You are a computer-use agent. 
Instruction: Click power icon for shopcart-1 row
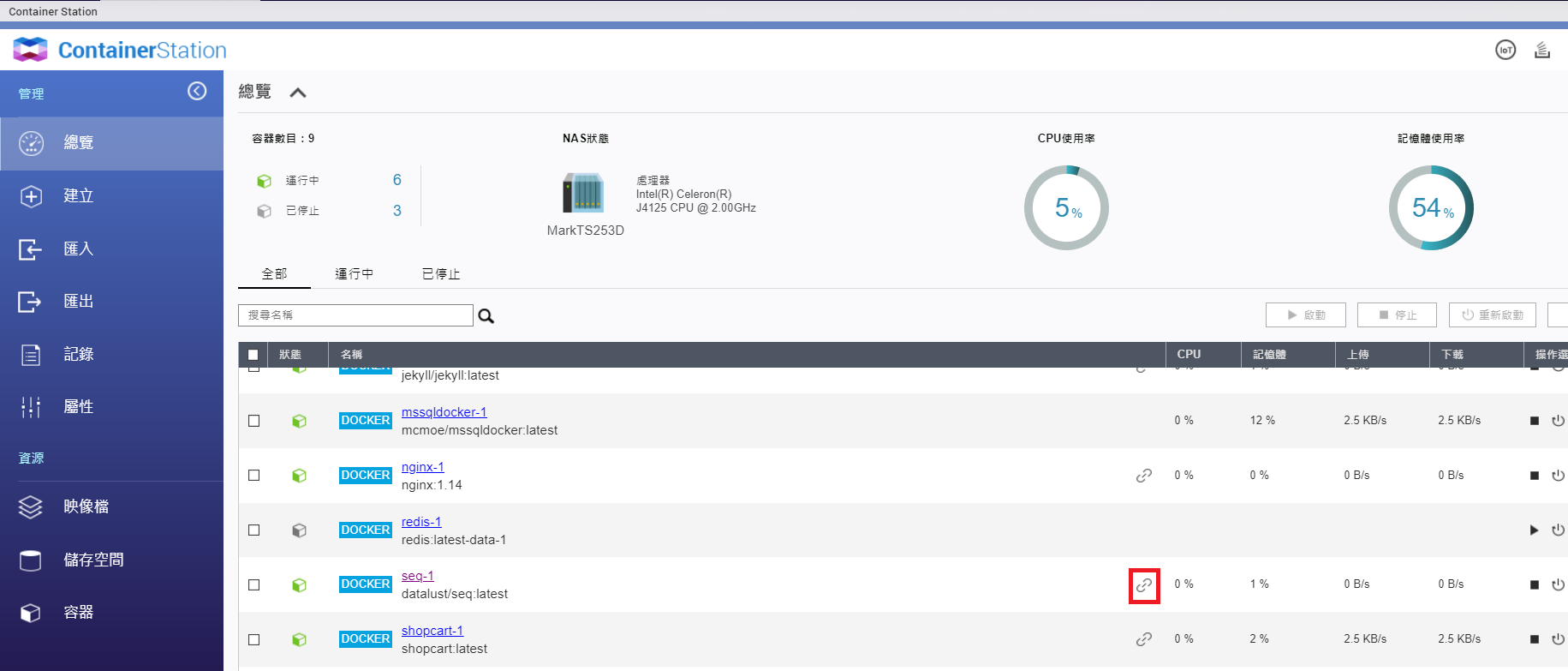point(1558,639)
